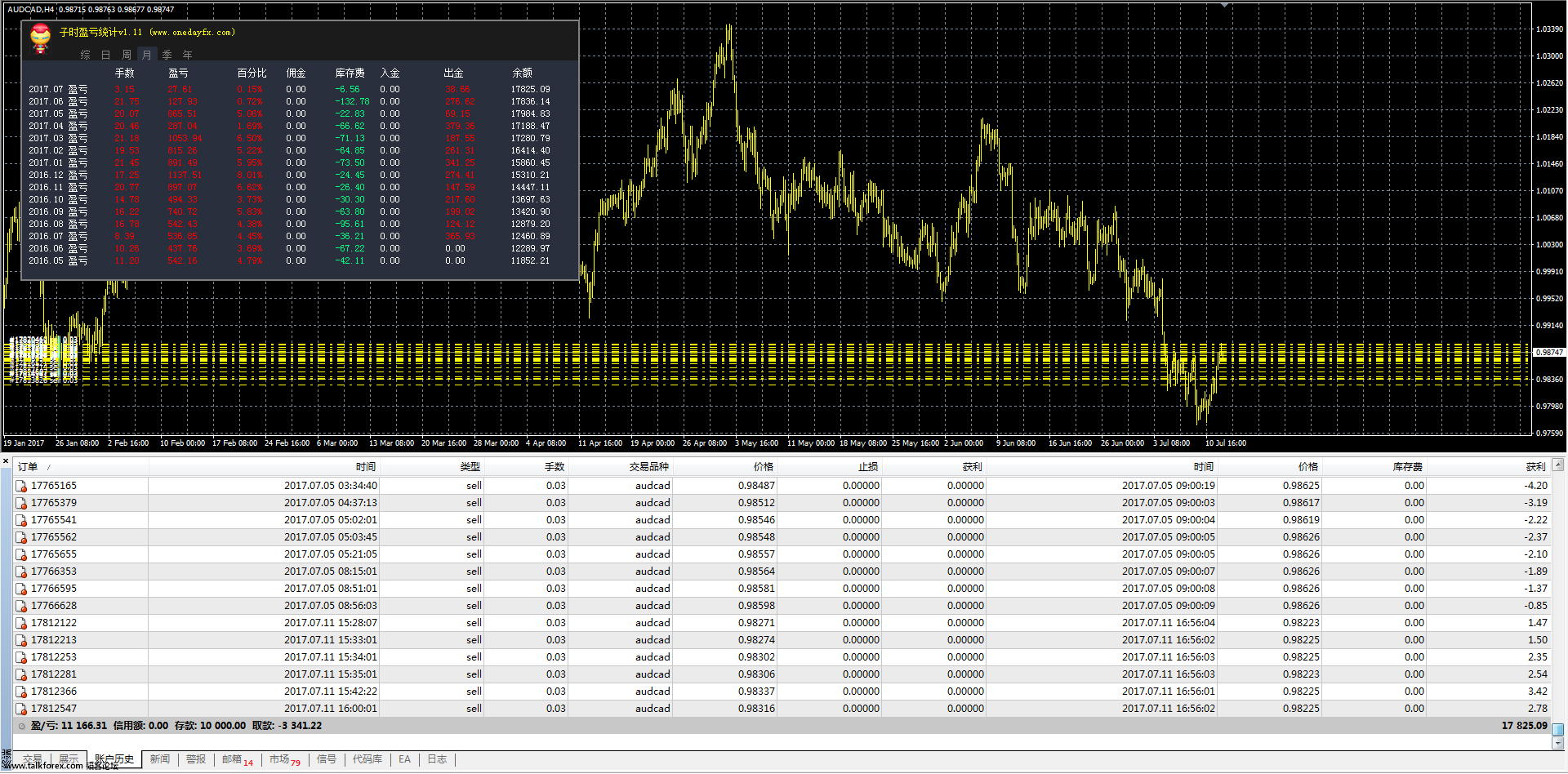Open the 警报 (Alerts) tab
The width and height of the screenshot is (1568, 774).
196,759
